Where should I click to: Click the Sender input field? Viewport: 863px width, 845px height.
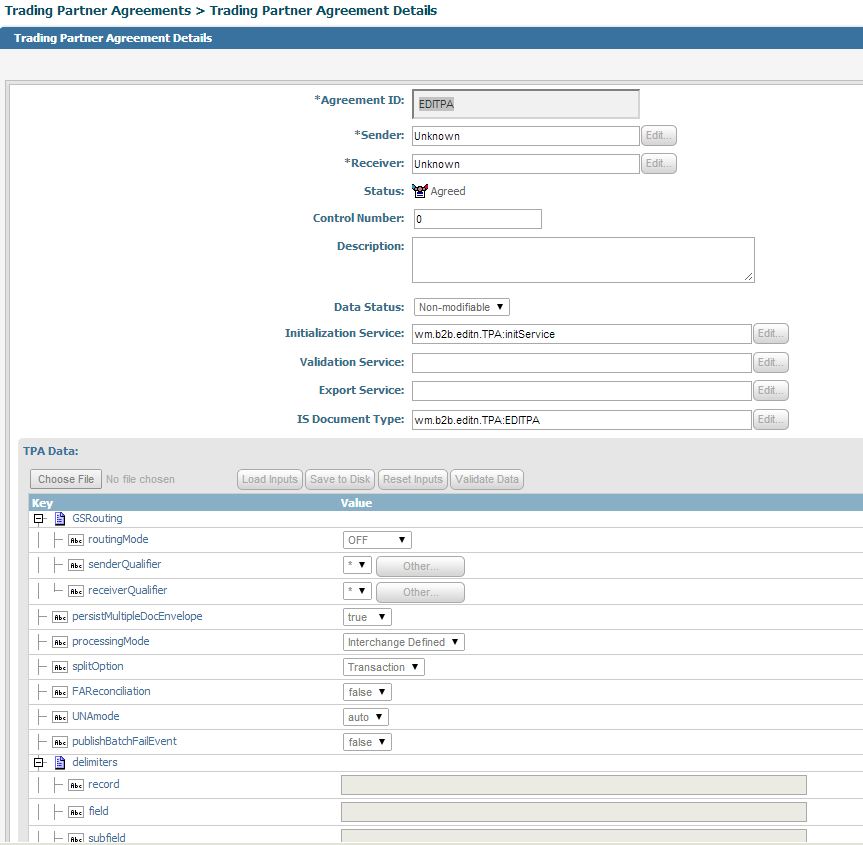tap(526, 136)
